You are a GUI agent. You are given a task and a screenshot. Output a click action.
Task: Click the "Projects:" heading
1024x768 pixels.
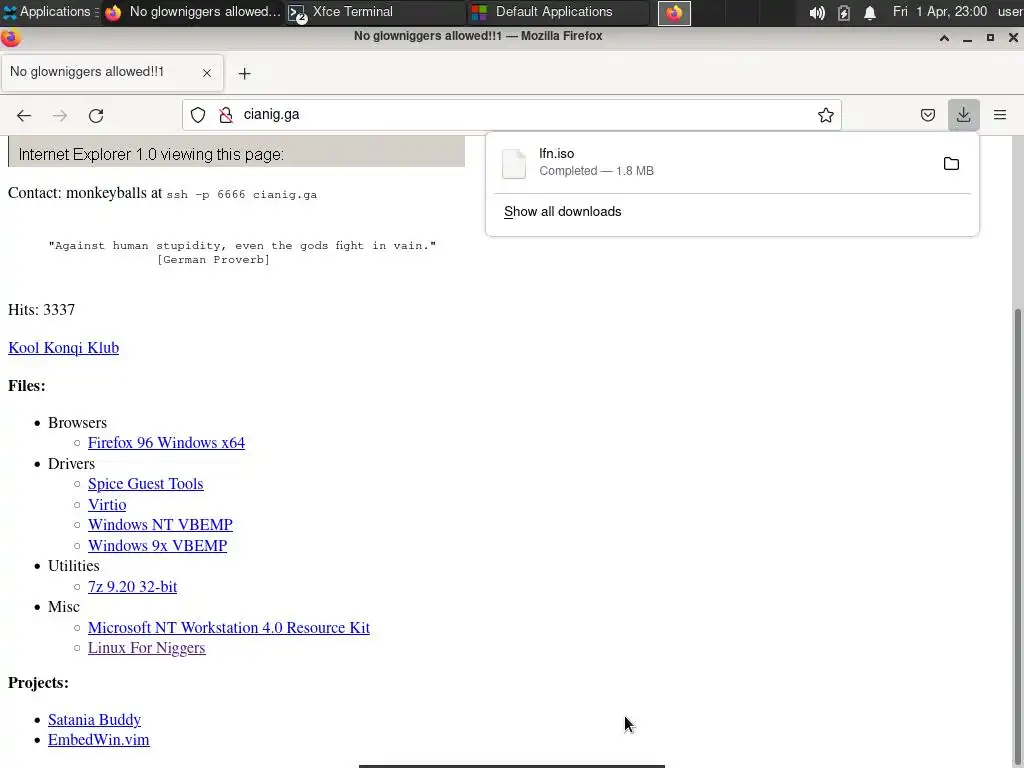coord(38,683)
